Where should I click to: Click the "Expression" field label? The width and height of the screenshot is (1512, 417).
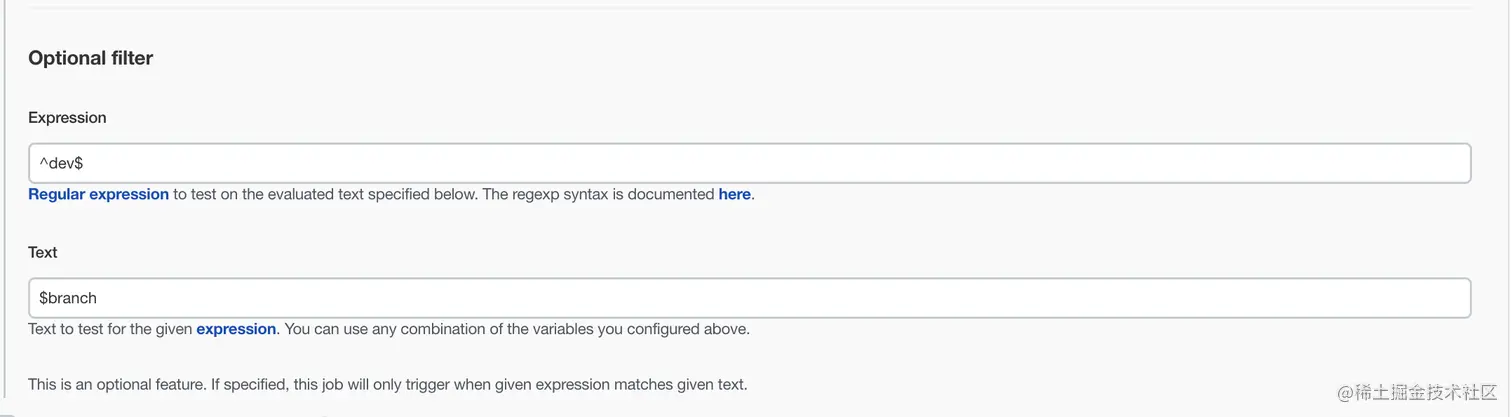(67, 118)
